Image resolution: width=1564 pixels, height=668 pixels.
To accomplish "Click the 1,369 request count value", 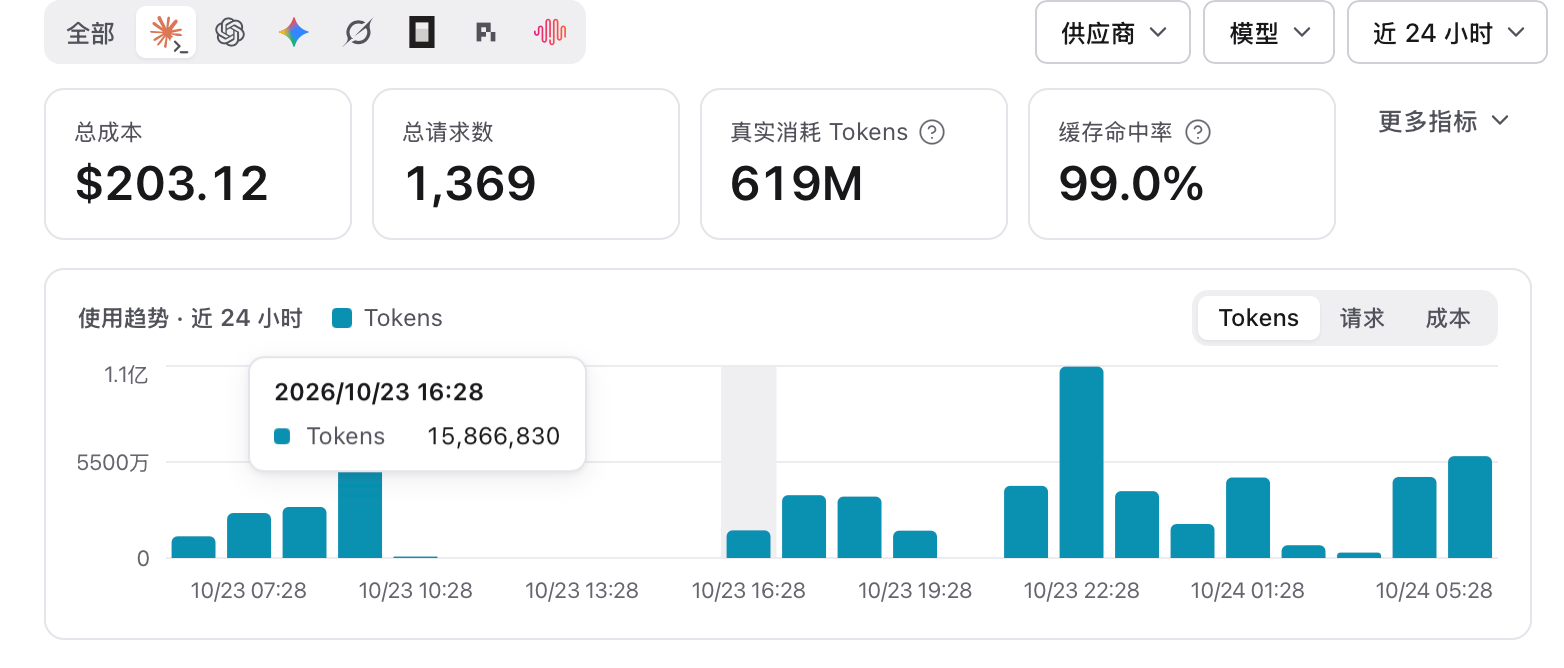I will point(470,184).
